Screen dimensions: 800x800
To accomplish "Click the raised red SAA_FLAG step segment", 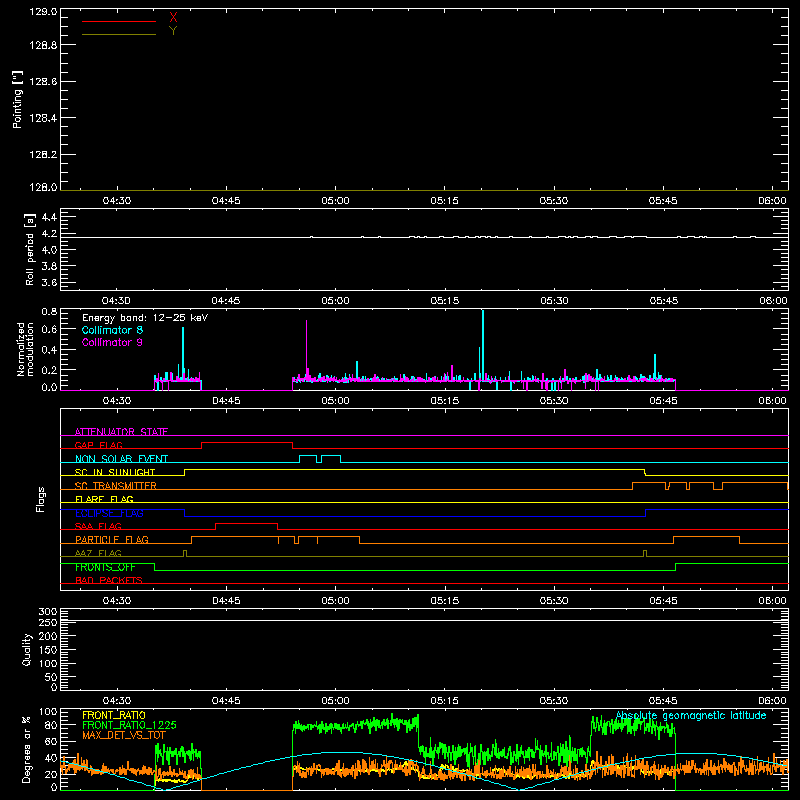I will [x=246, y=523].
